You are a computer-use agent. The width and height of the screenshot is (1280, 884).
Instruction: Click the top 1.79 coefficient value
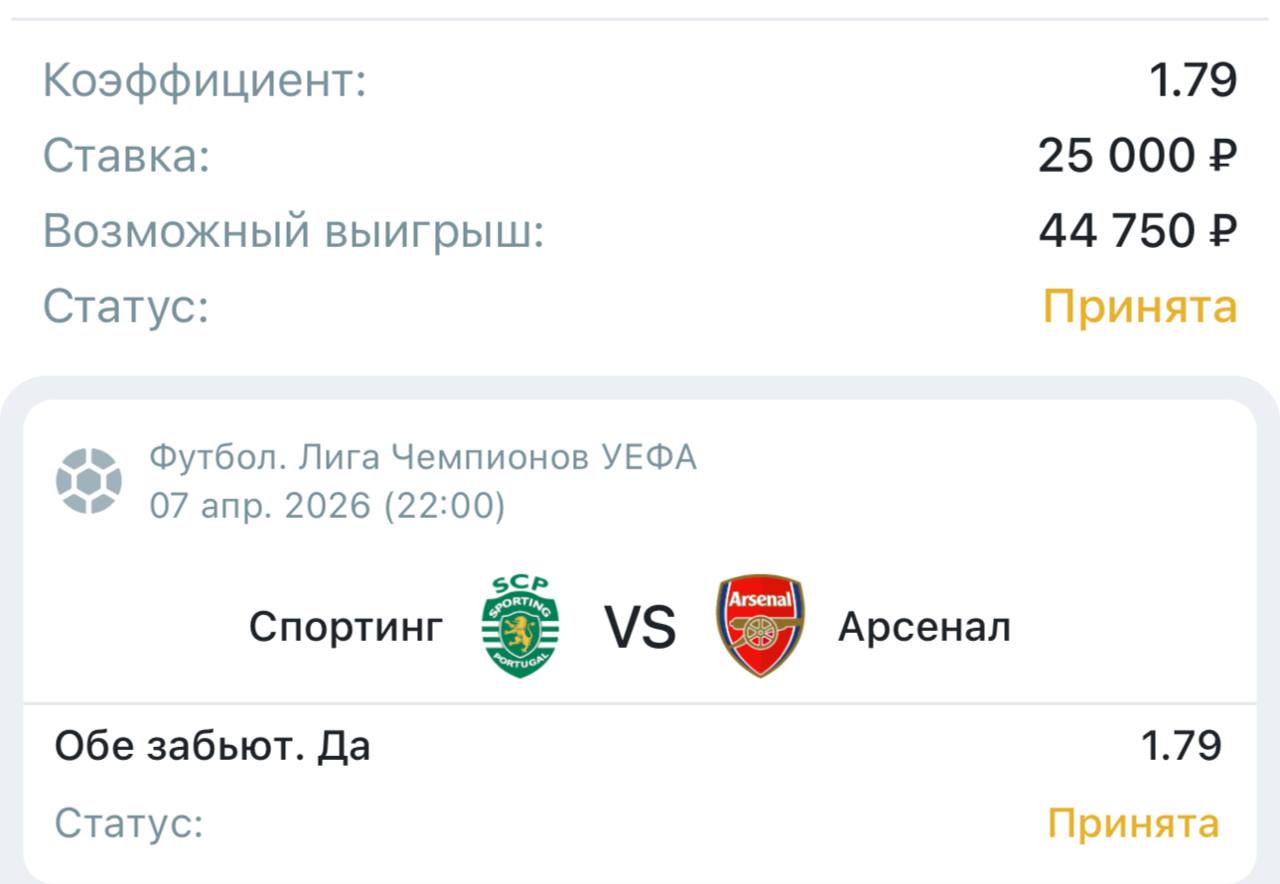pyautogui.click(x=1192, y=82)
